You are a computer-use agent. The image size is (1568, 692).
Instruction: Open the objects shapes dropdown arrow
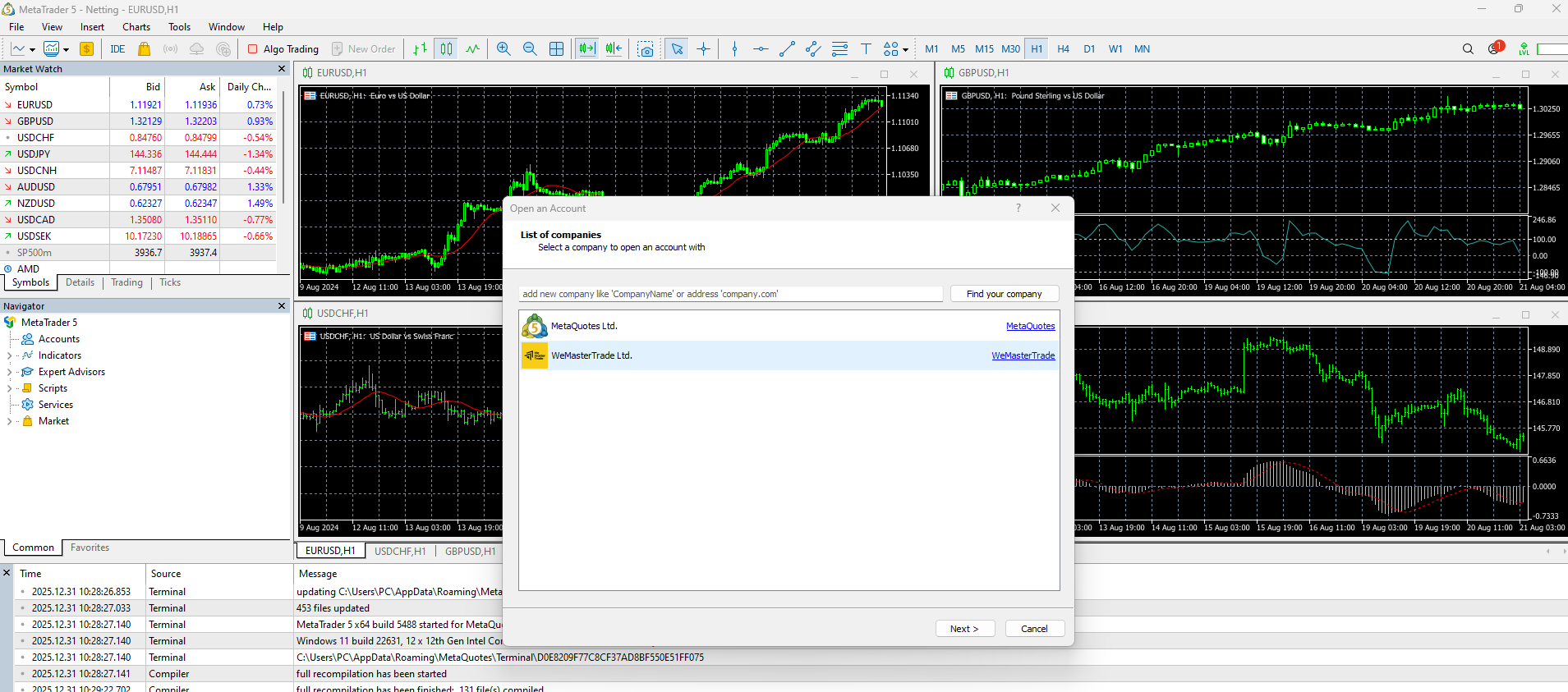click(x=905, y=50)
